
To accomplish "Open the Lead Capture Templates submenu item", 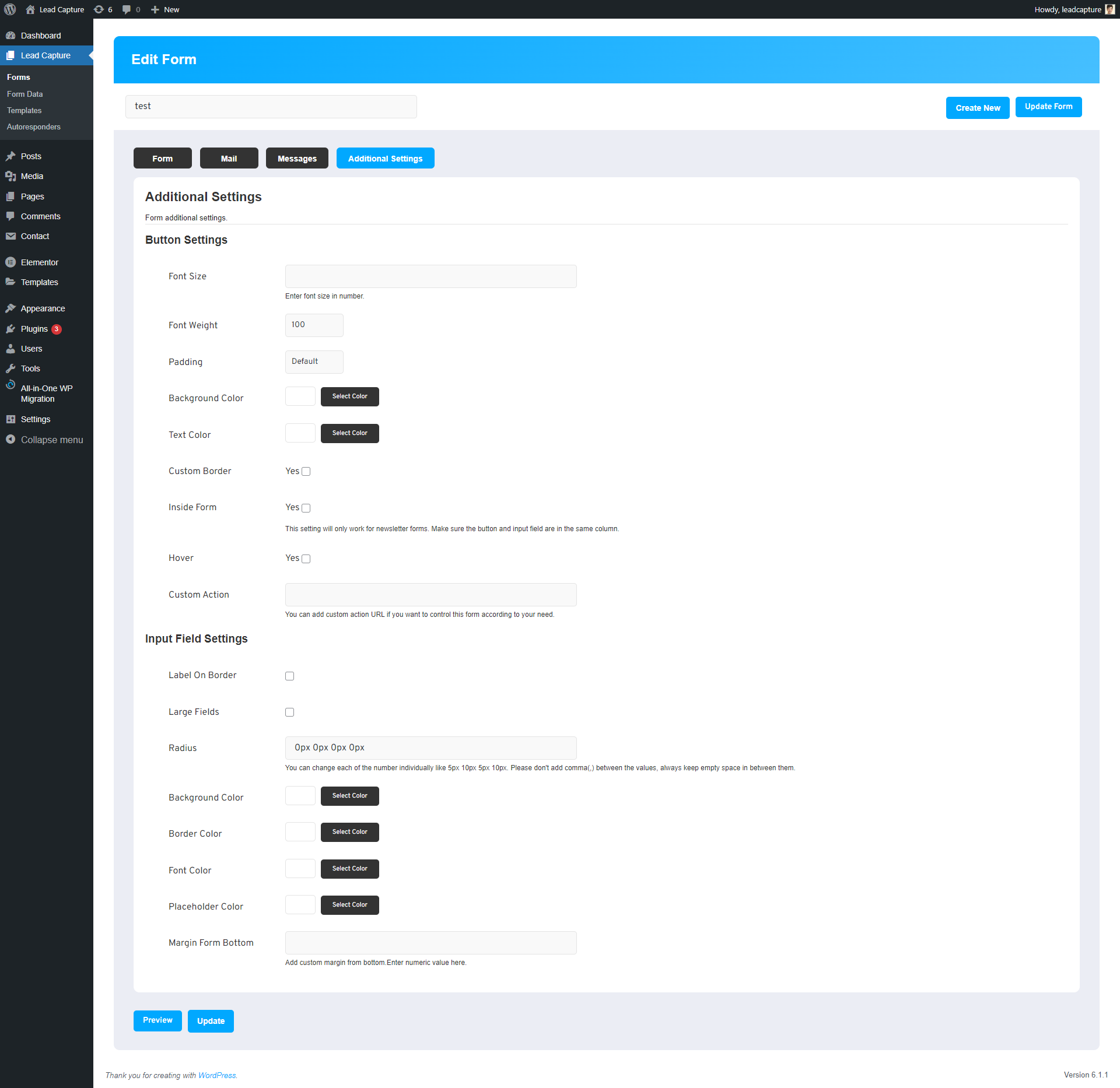I will 24,110.
